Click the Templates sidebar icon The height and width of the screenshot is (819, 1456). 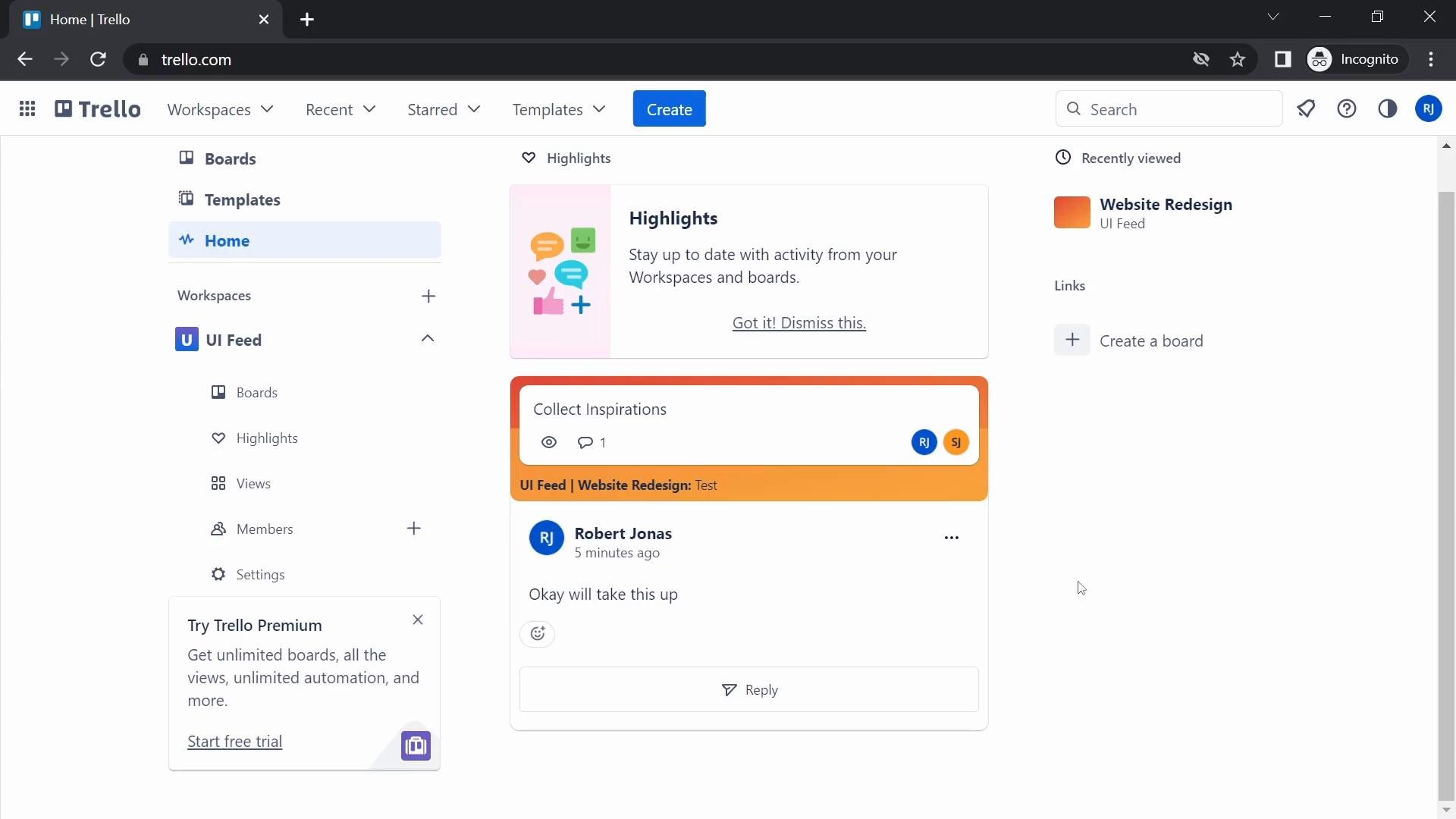187,199
